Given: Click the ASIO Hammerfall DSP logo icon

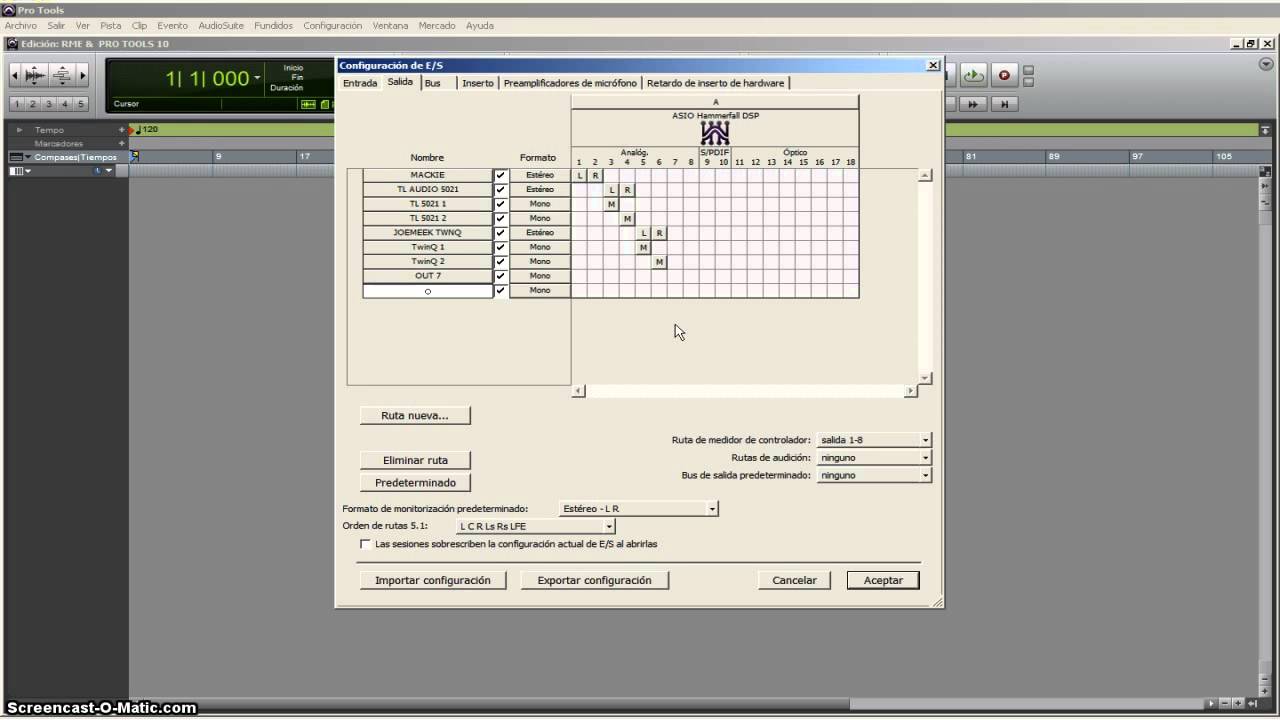Looking at the screenshot, I should point(715,133).
